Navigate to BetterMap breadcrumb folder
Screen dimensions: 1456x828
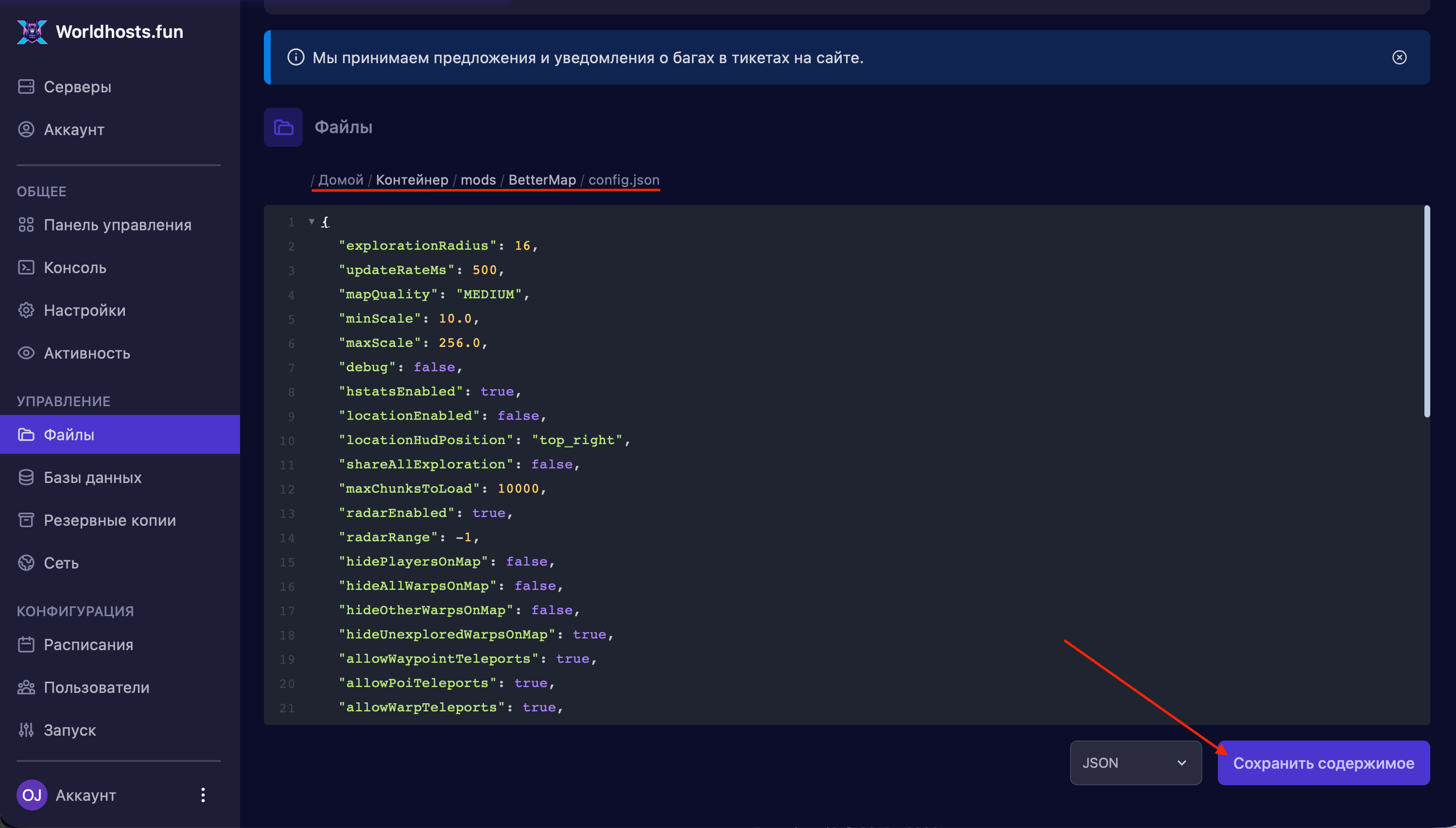pyautogui.click(x=542, y=180)
